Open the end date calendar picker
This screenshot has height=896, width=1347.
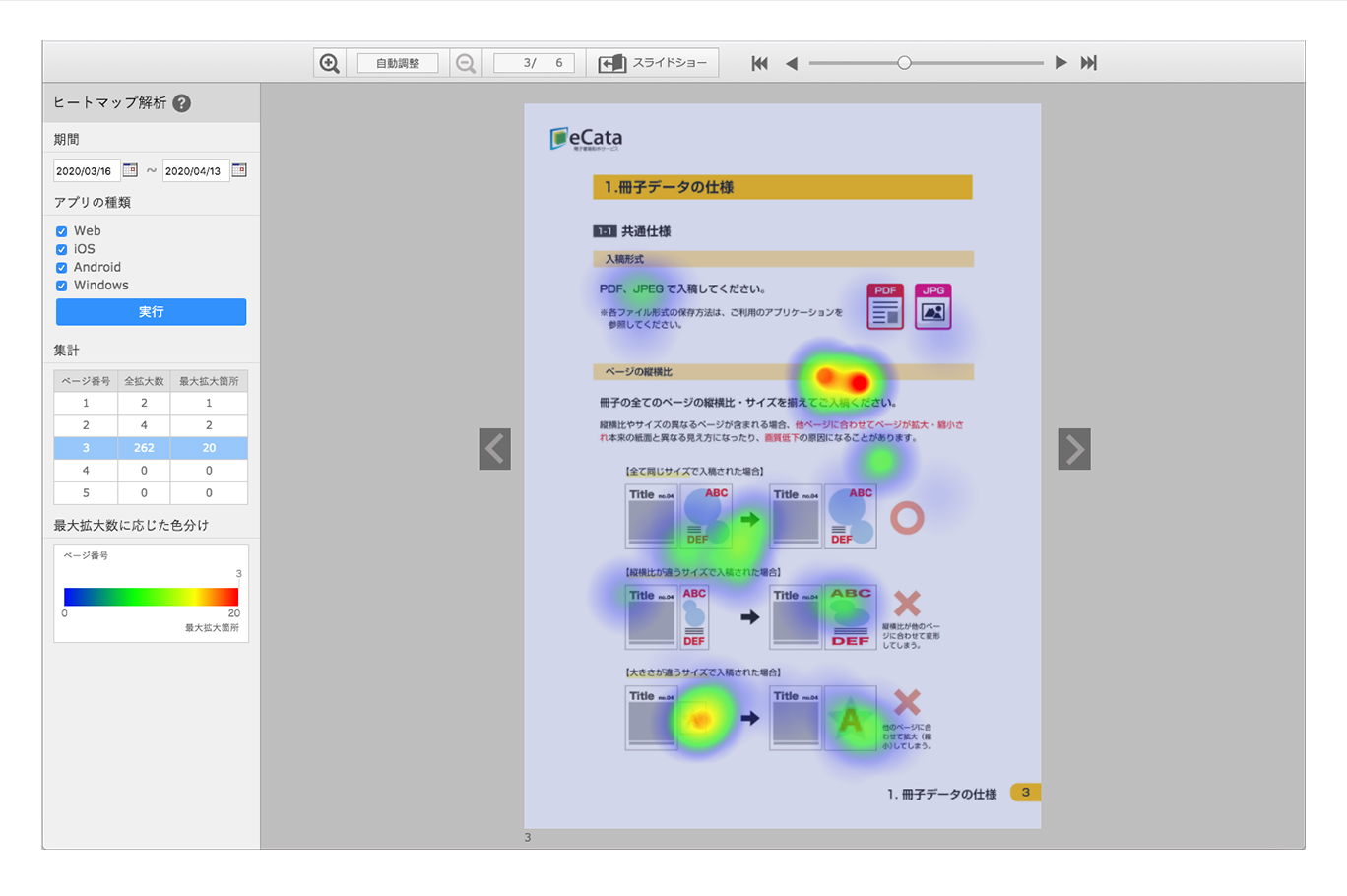pyautogui.click(x=239, y=170)
